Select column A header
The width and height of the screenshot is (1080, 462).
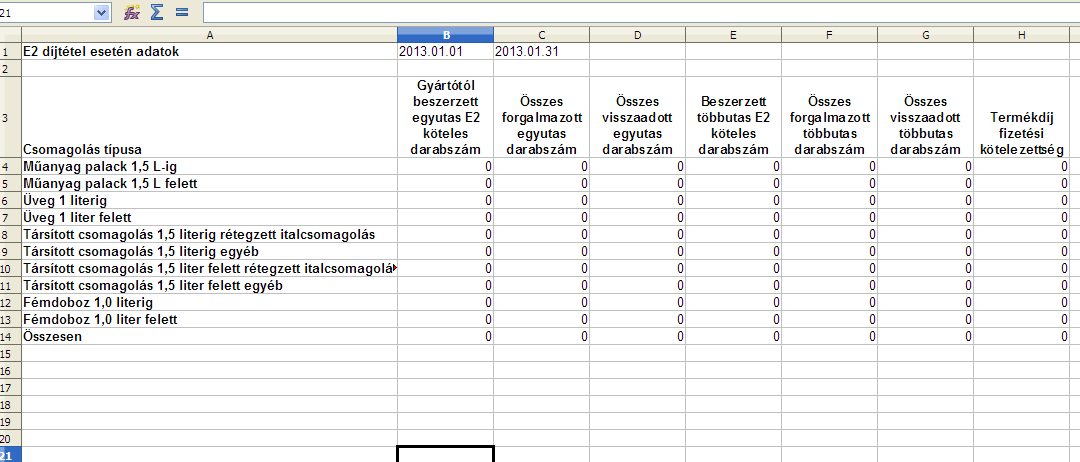click(x=209, y=35)
